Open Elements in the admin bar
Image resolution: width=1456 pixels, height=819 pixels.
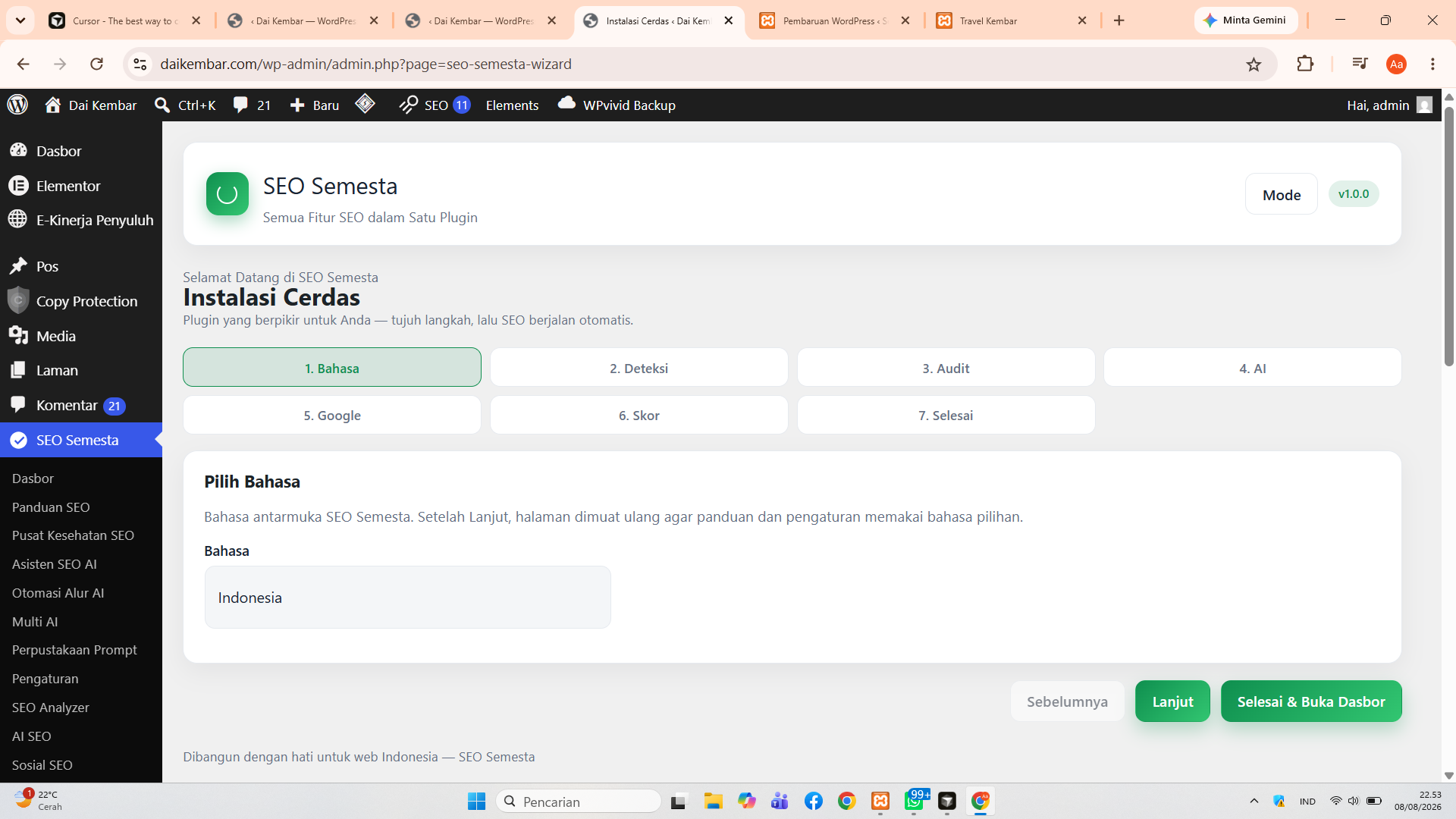[x=512, y=105]
